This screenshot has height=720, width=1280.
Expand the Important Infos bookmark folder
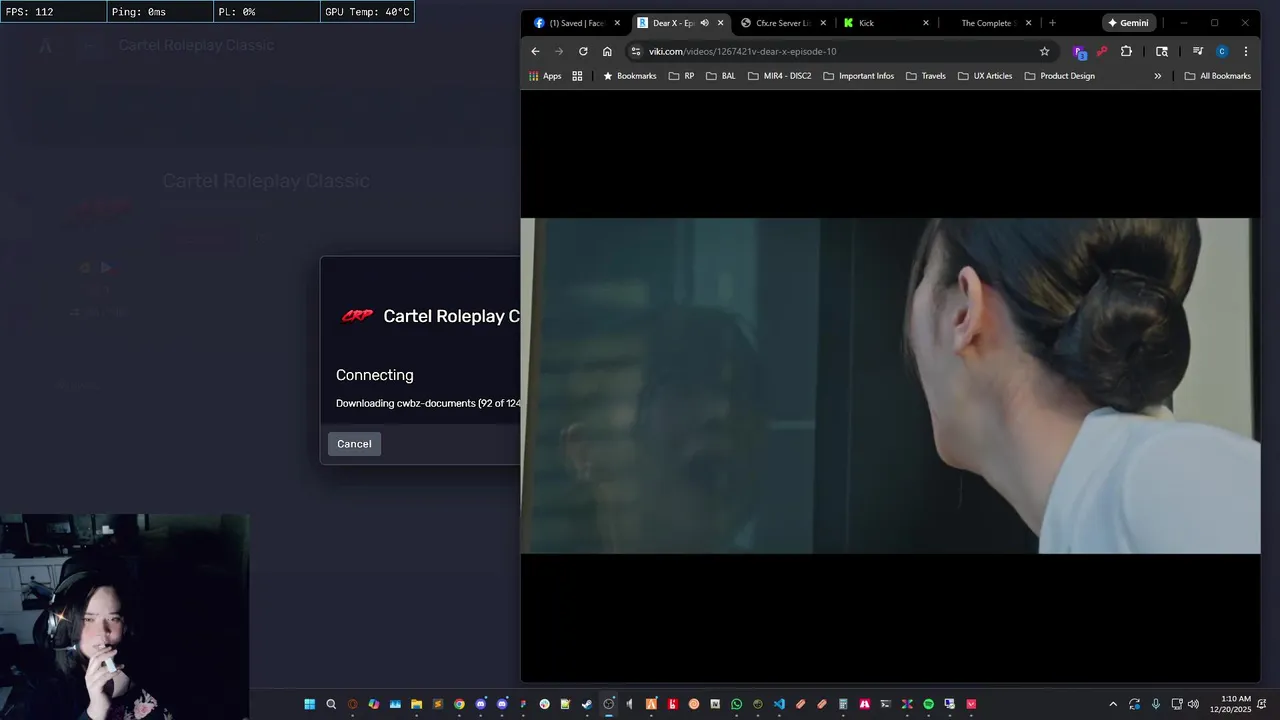pos(858,76)
